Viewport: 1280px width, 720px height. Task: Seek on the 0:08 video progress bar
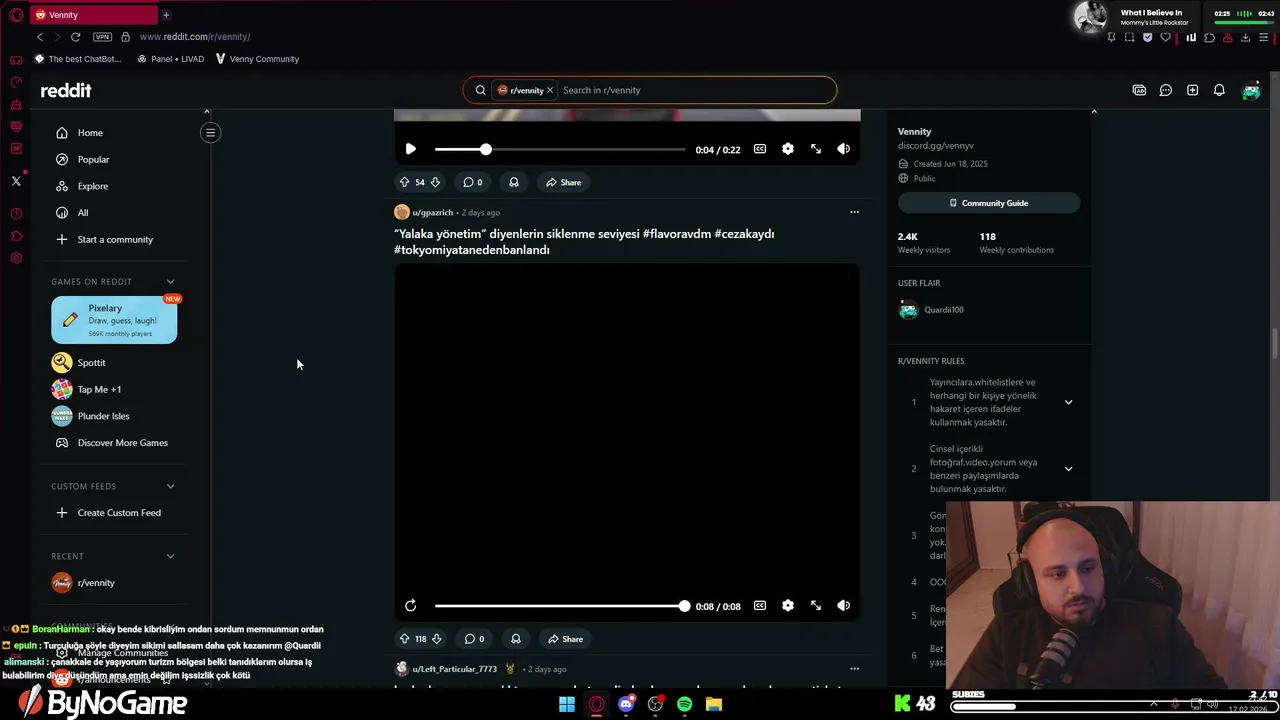pyautogui.click(x=560, y=606)
